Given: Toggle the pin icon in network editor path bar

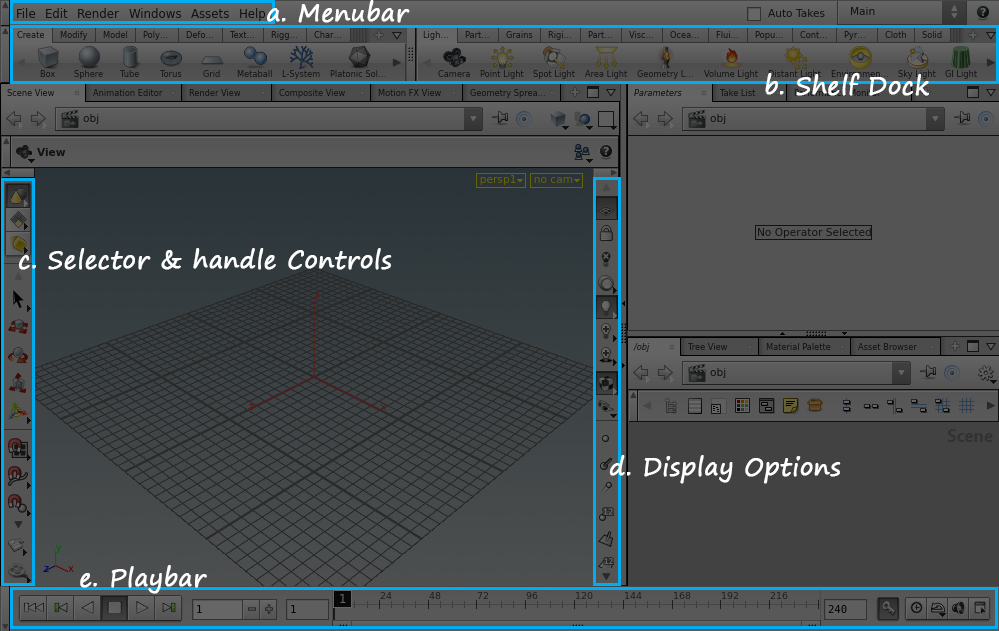Looking at the screenshot, I should tap(929, 372).
